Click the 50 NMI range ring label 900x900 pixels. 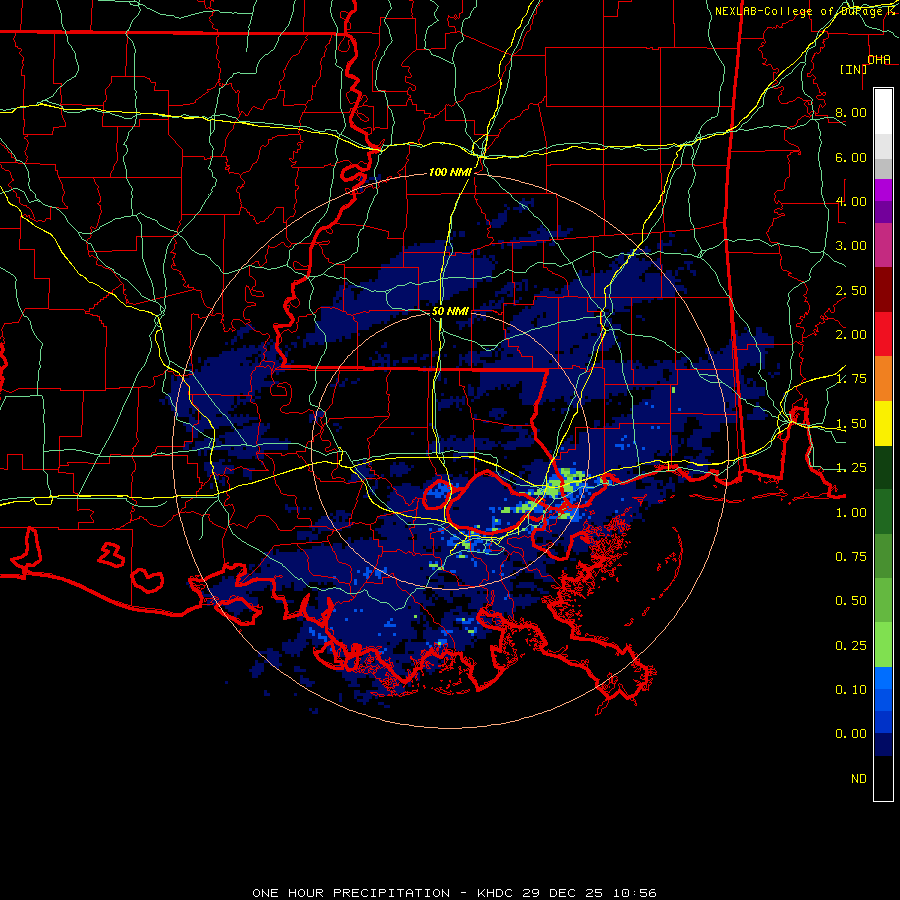click(x=450, y=311)
